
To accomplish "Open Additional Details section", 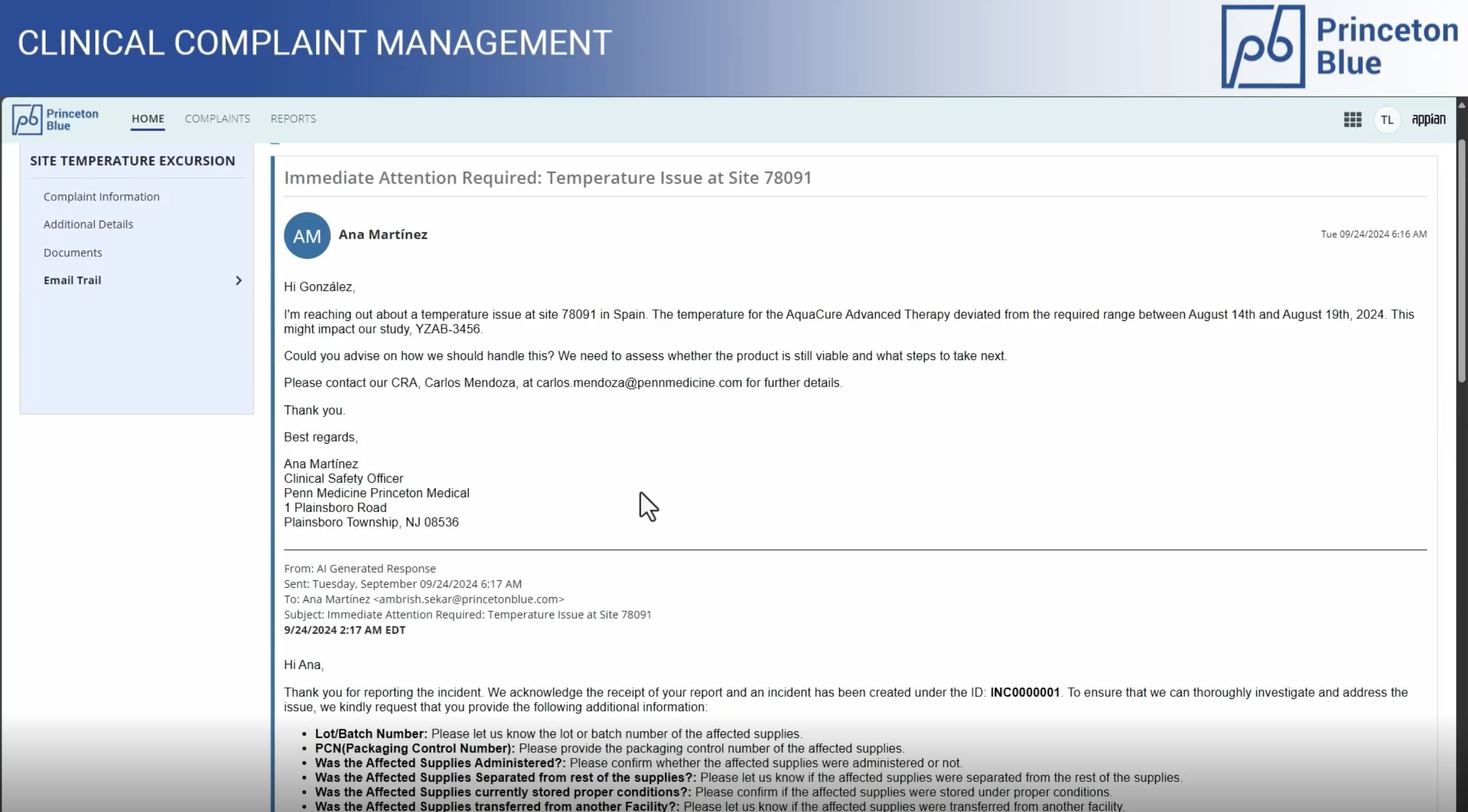I will click(88, 224).
